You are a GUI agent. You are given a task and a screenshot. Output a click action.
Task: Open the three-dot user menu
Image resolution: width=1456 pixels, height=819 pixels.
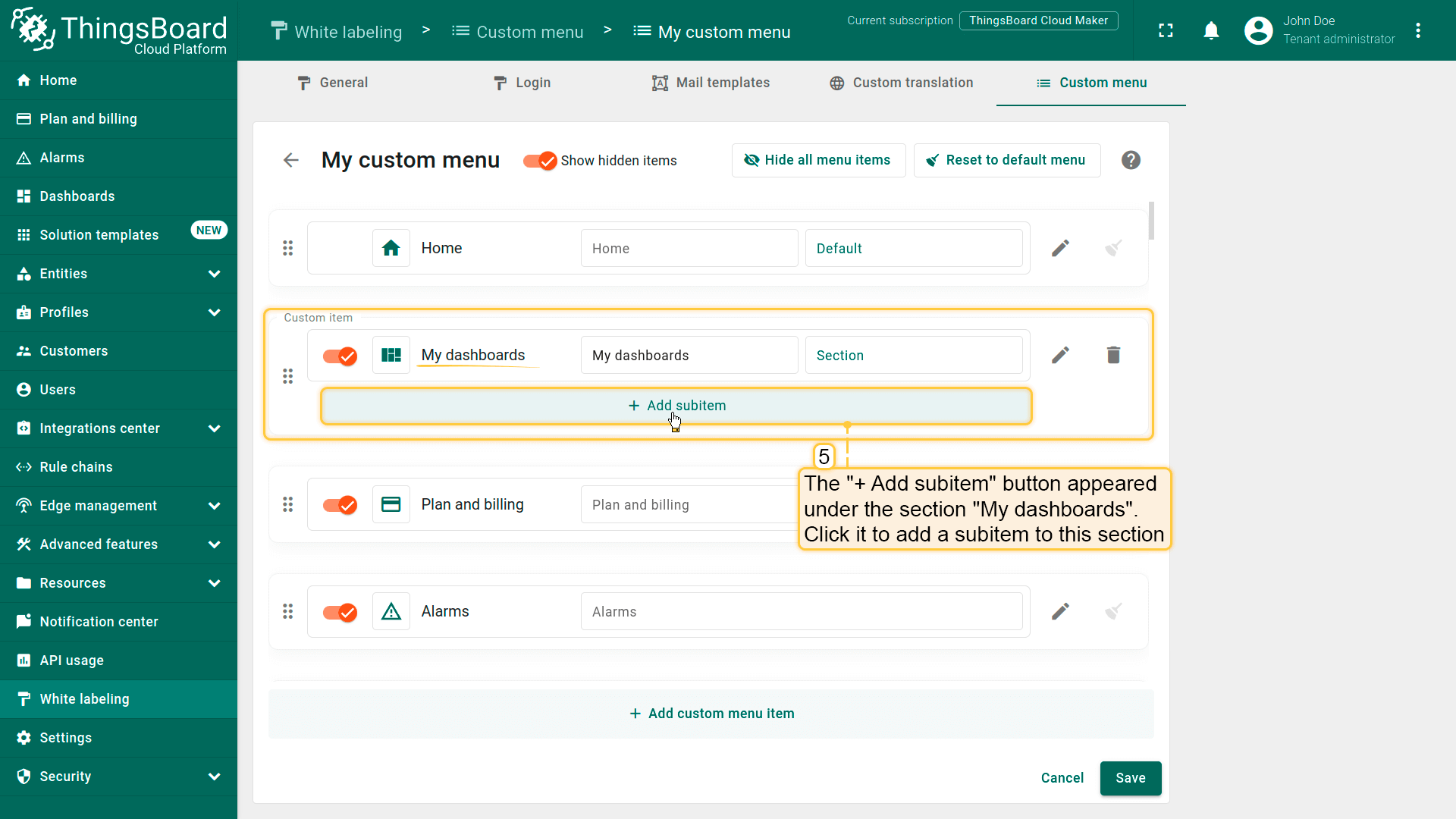[1418, 30]
